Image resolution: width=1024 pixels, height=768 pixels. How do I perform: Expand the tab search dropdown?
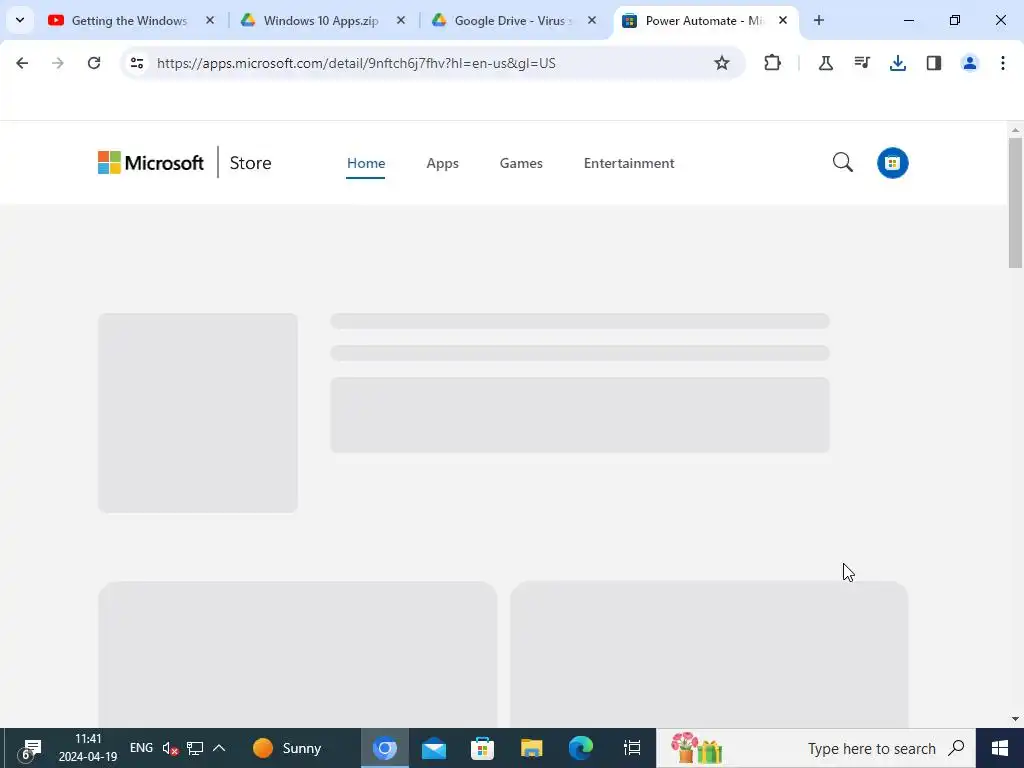20,20
